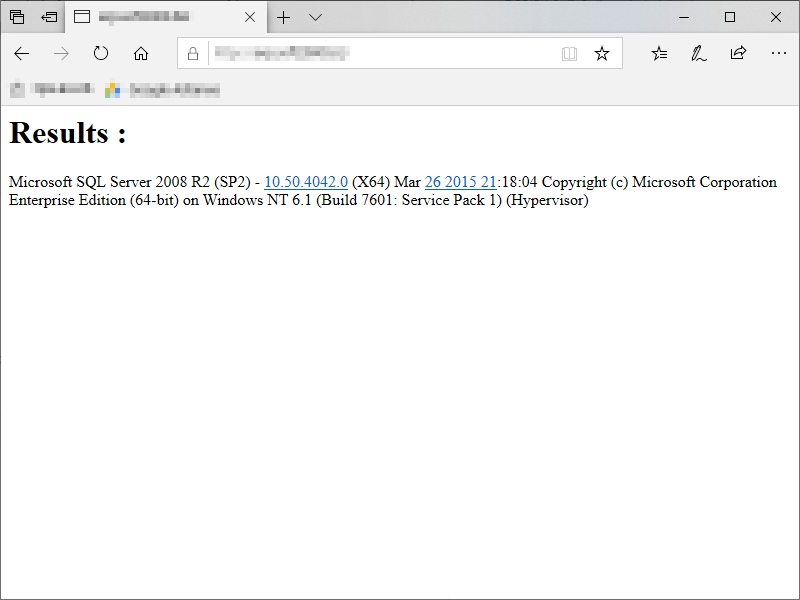The height and width of the screenshot is (600, 800).
Task: Open the 10.50.4042.0 version link
Action: point(306,182)
